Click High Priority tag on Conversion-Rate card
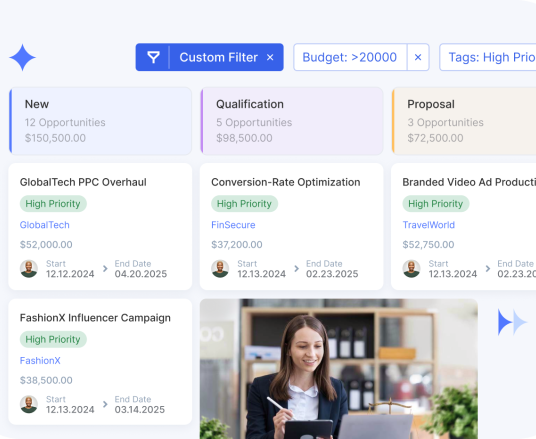The image size is (536, 439). pyautogui.click(x=244, y=204)
